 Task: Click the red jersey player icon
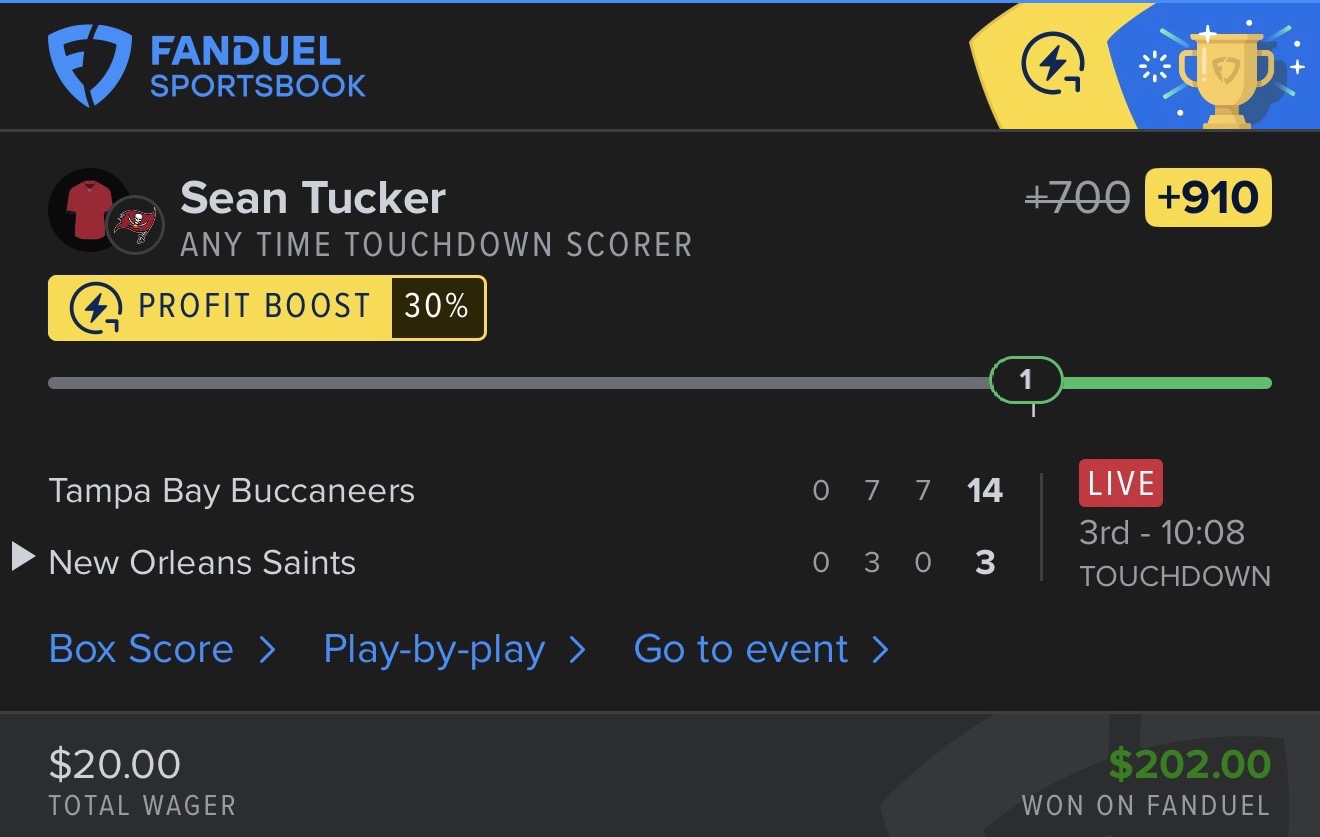click(89, 209)
